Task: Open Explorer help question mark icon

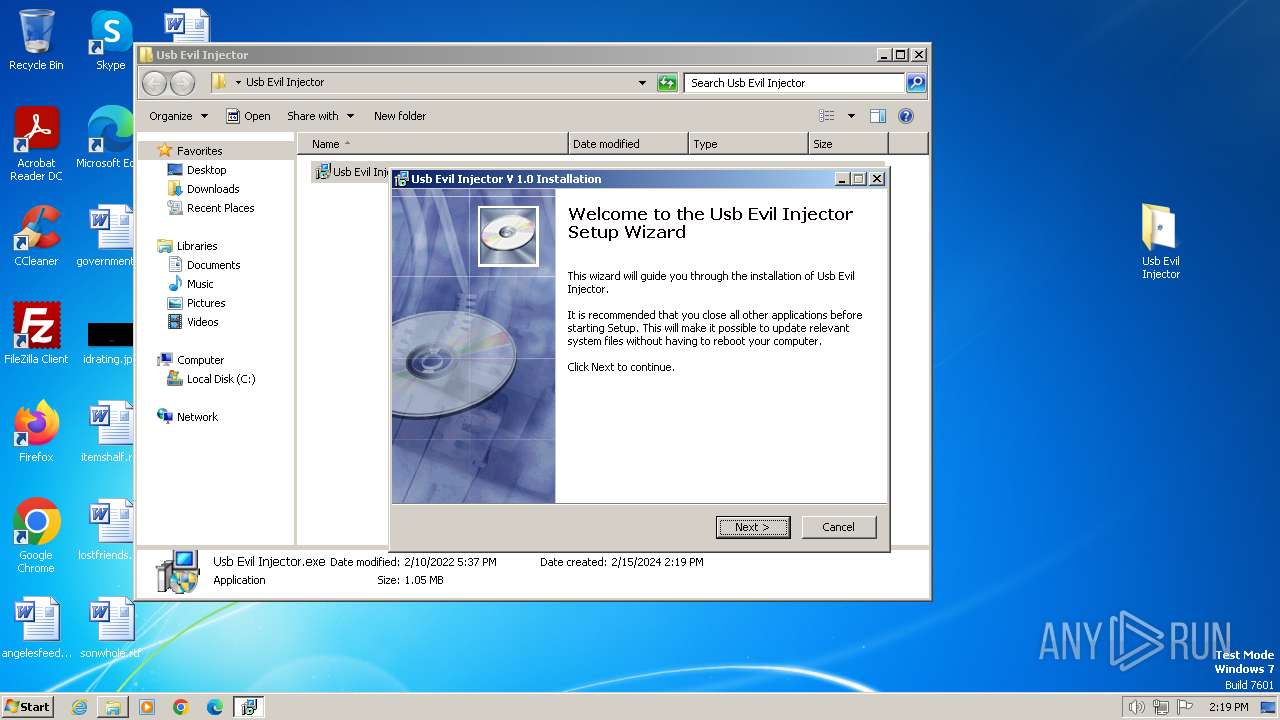Action: (906, 116)
